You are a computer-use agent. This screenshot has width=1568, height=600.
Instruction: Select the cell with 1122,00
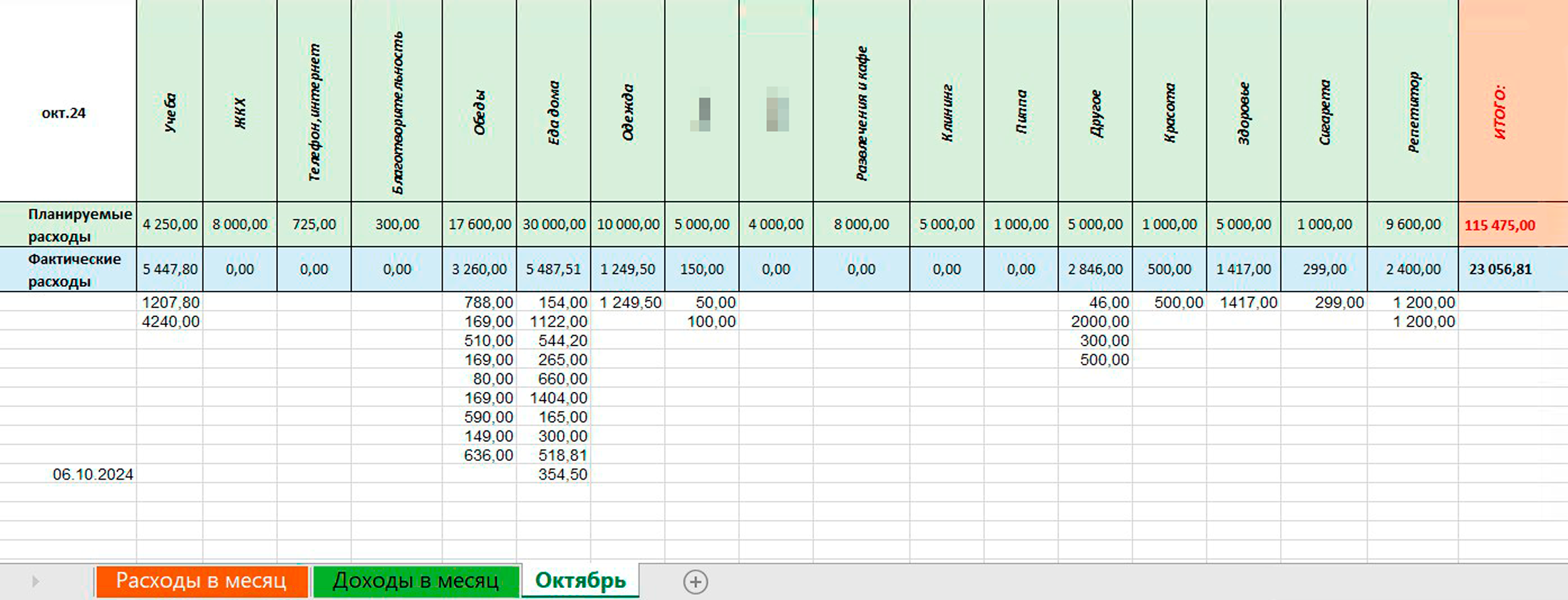click(553, 321)
